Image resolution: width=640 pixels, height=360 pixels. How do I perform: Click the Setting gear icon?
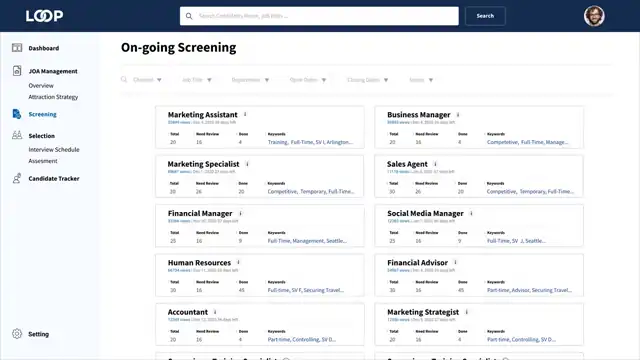pos(17,333)
